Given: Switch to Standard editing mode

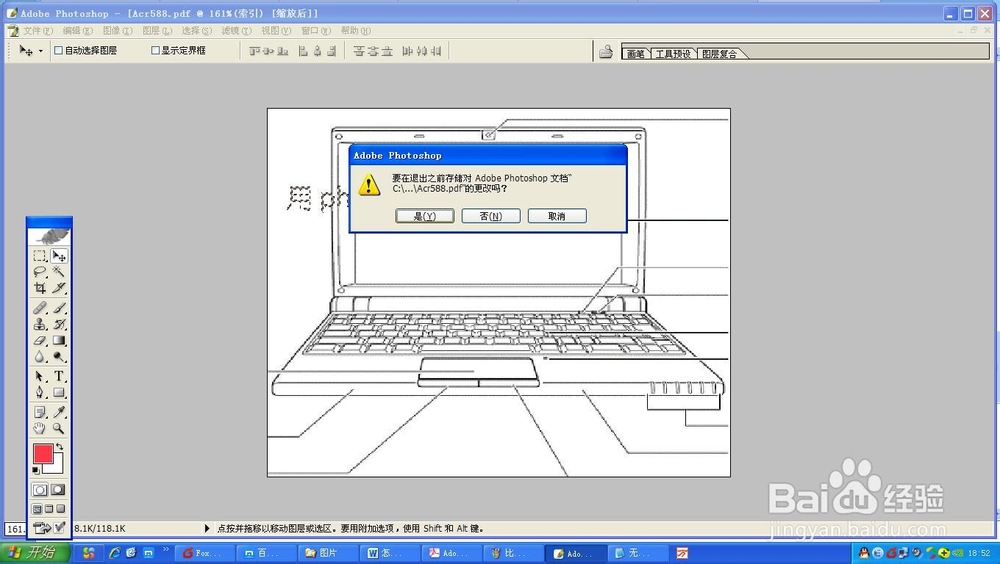Looking at the screenshot, I should point(40,490).
